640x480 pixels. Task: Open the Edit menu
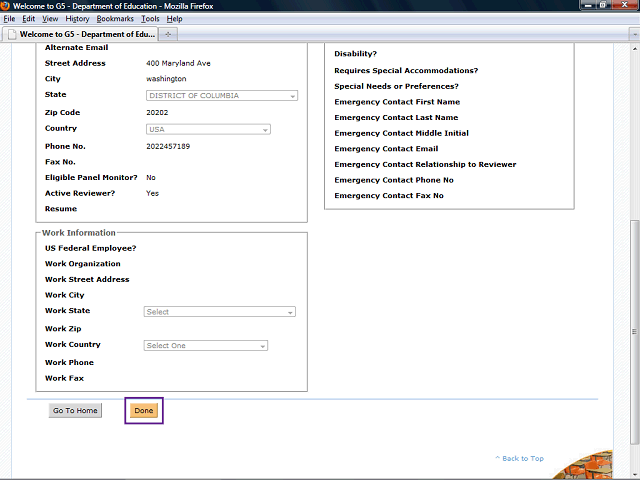tap(29, 19)
